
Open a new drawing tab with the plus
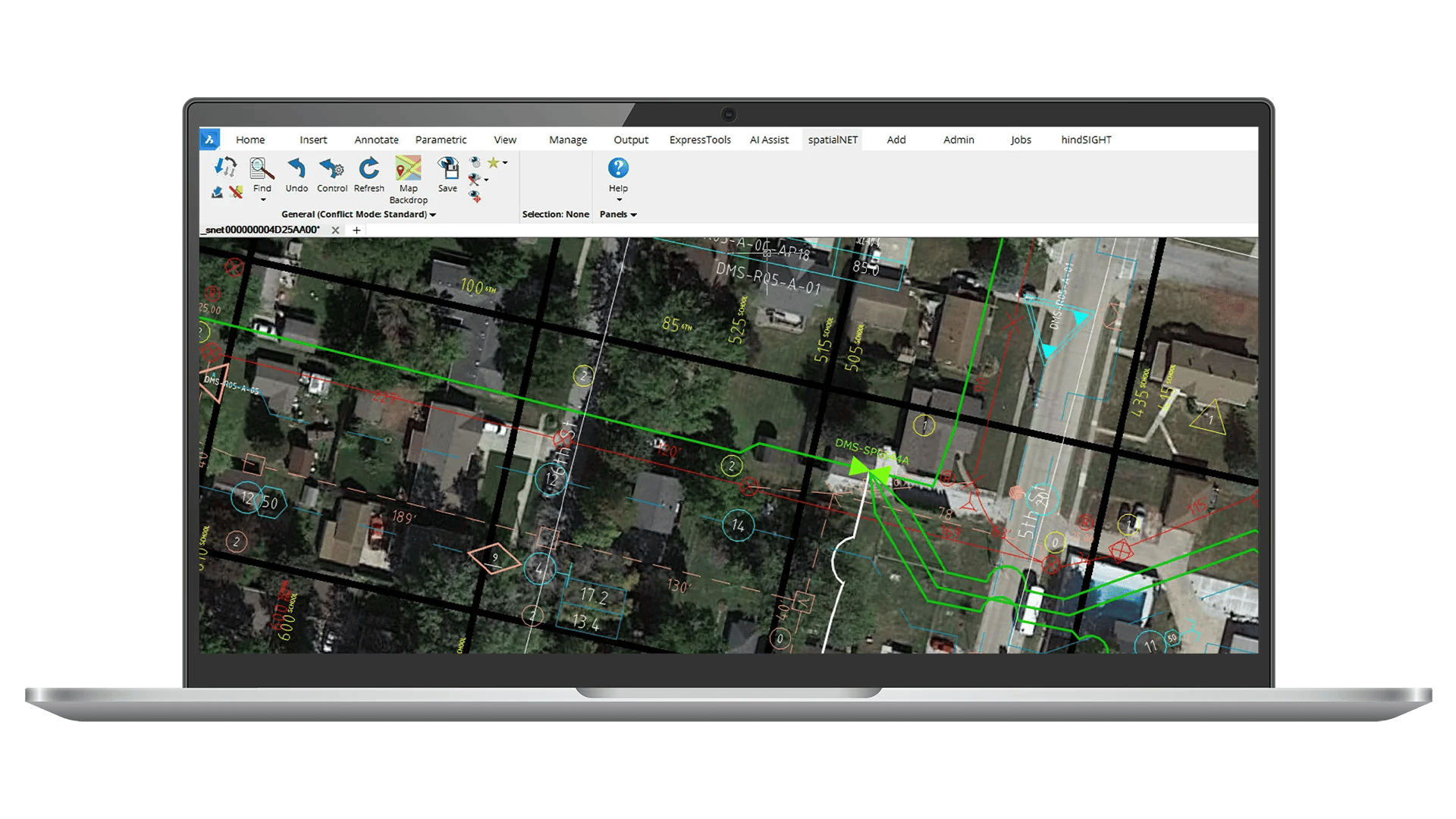click(x=356, y=230)
